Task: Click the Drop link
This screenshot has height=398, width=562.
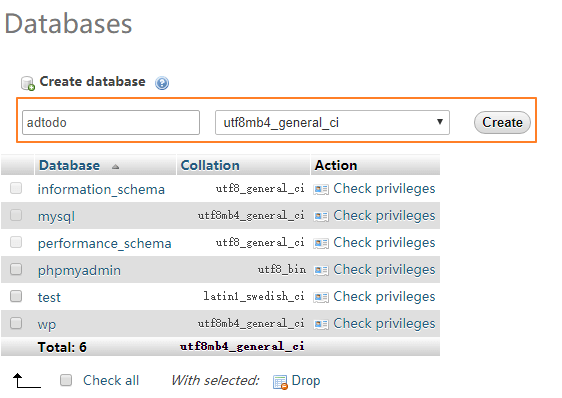Action: (x=306, y=380)
